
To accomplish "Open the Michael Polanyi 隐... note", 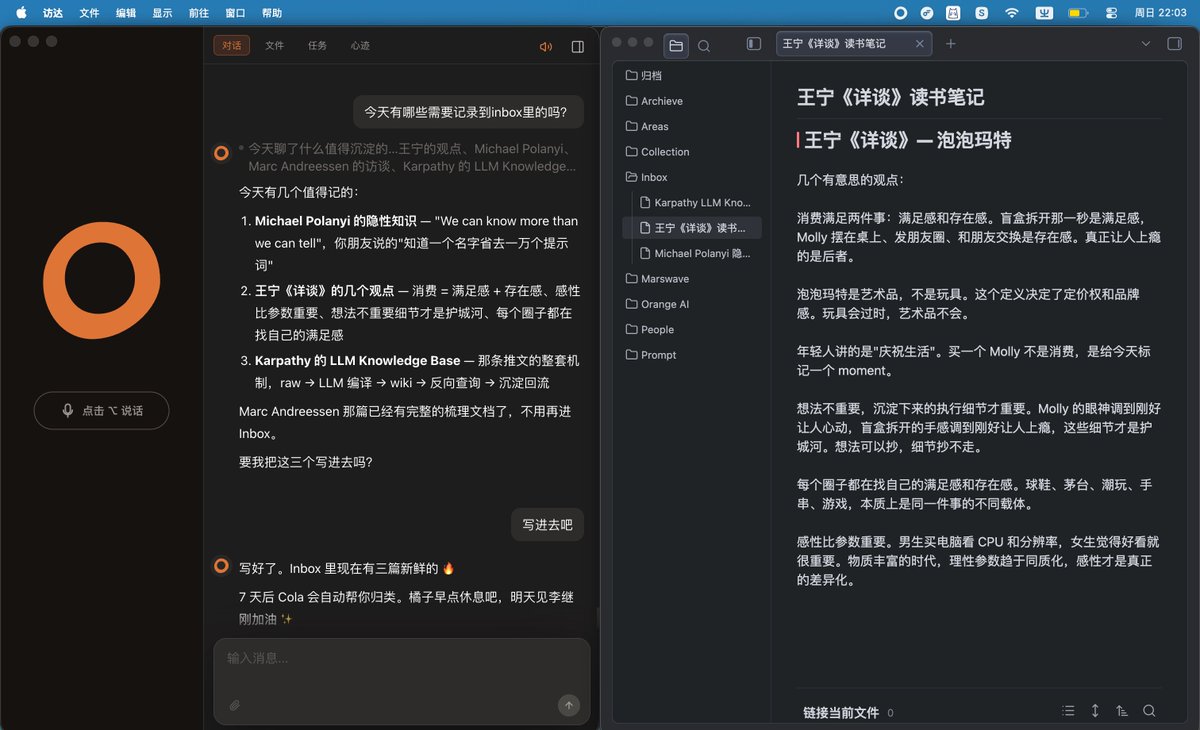I will coord(697,254).
